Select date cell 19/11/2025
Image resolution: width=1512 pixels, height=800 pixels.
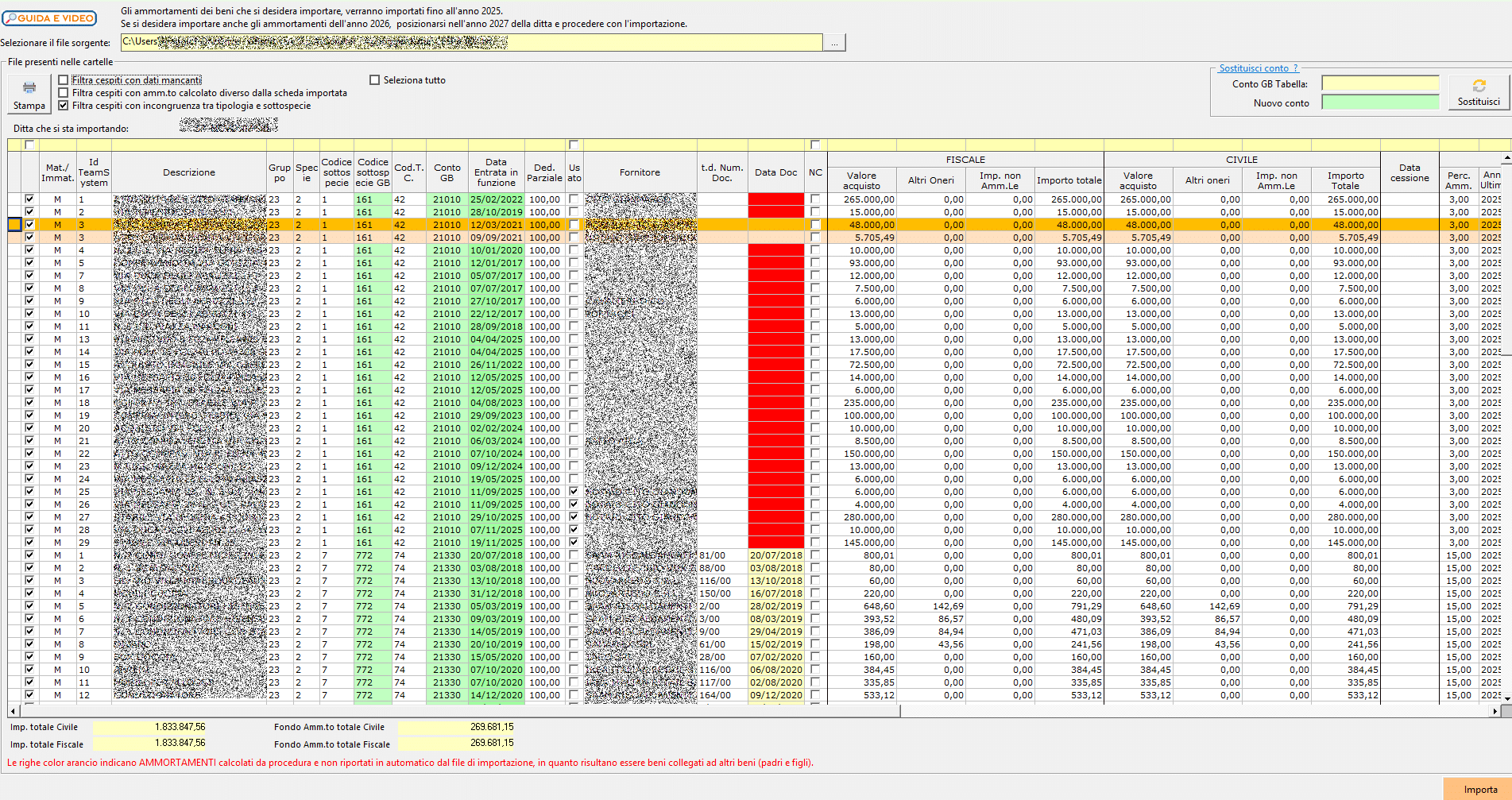pos(496,543)
